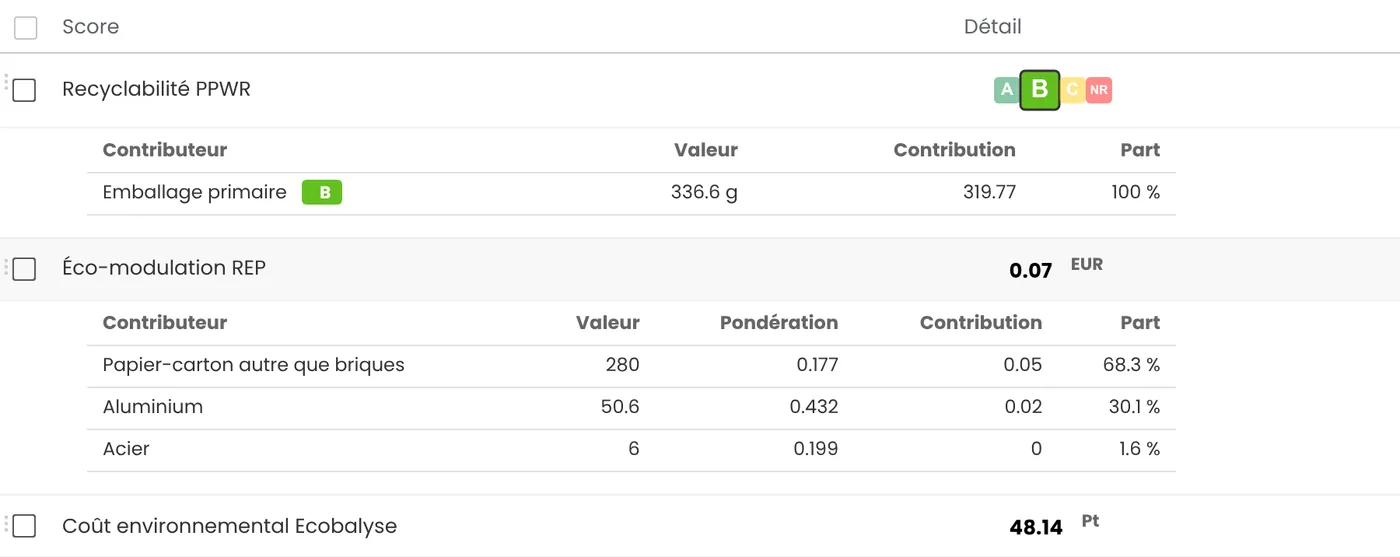Screen dimensions: 1400x557
Task: Check the Recyclabilité PPWR row checkbox
Action: (24, 90)
